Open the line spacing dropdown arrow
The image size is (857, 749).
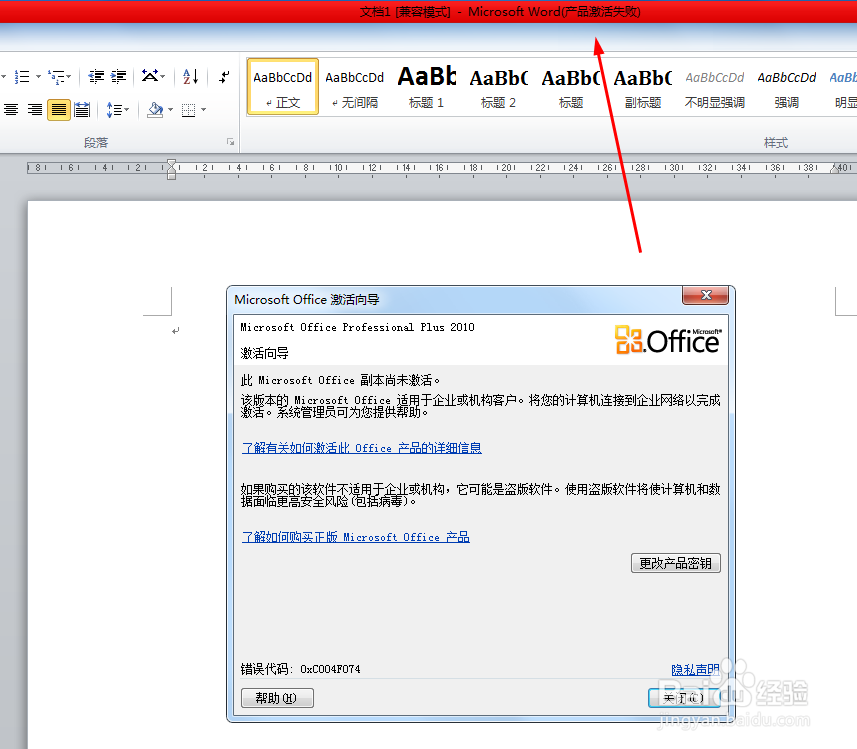pos(127,110)
